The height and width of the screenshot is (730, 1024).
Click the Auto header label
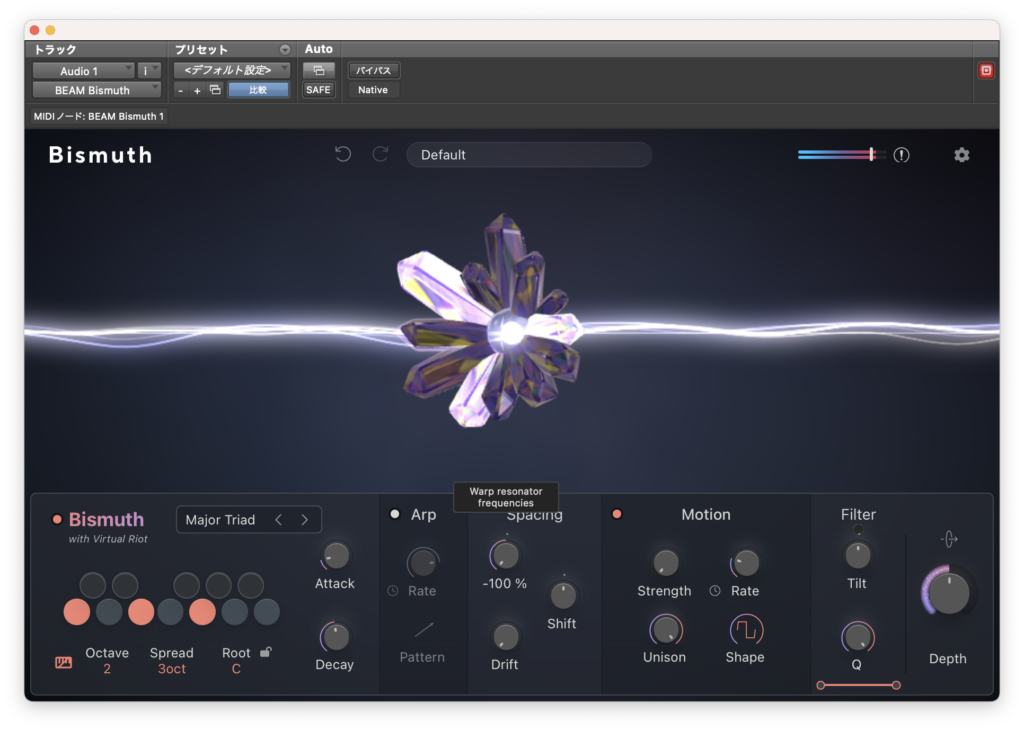pos(319,49)
